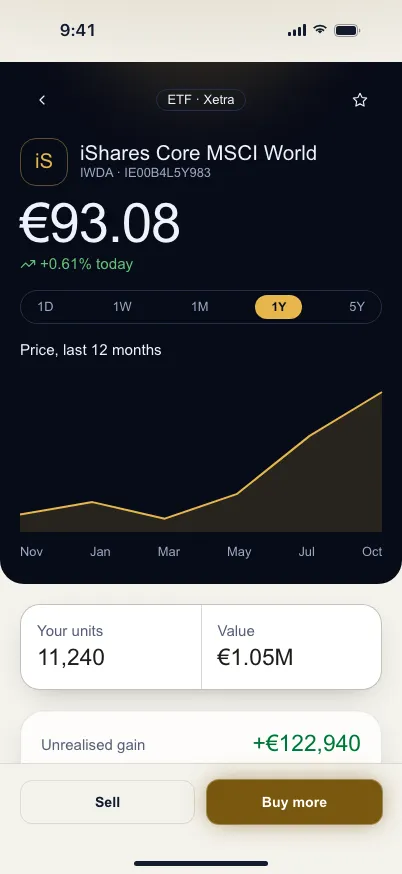This screenshot has height=874, width=402.
Task: Tap the Oct label on chart axis
Action: 372,552
